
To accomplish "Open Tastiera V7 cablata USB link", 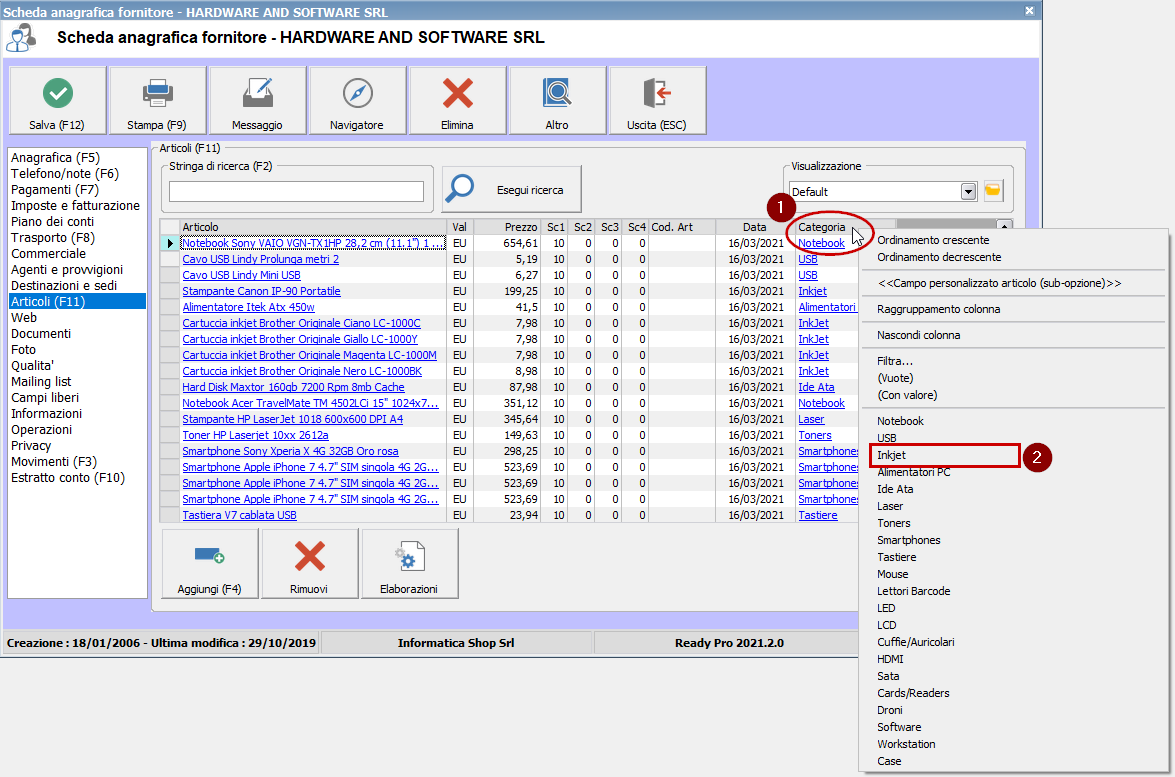I will coord(239,516).
